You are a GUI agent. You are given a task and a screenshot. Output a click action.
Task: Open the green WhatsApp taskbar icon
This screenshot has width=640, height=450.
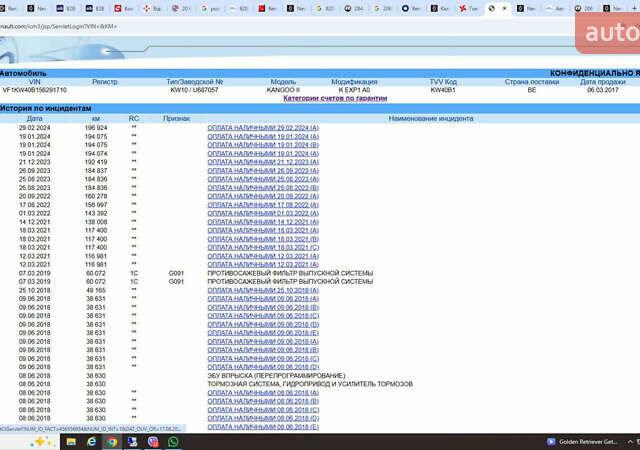[173, 441]
